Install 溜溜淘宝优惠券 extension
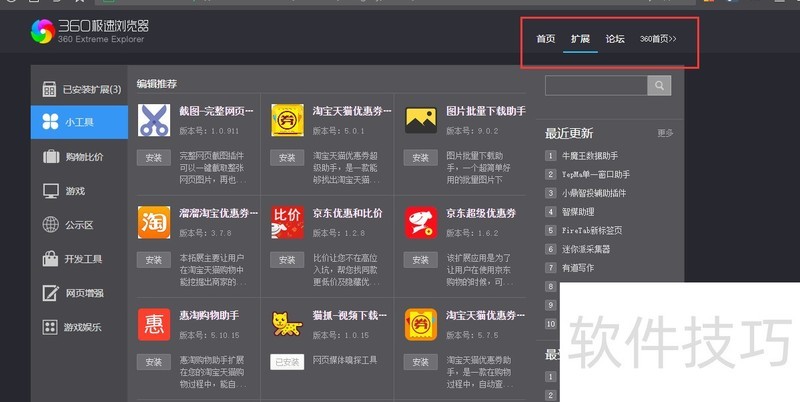 154,260
